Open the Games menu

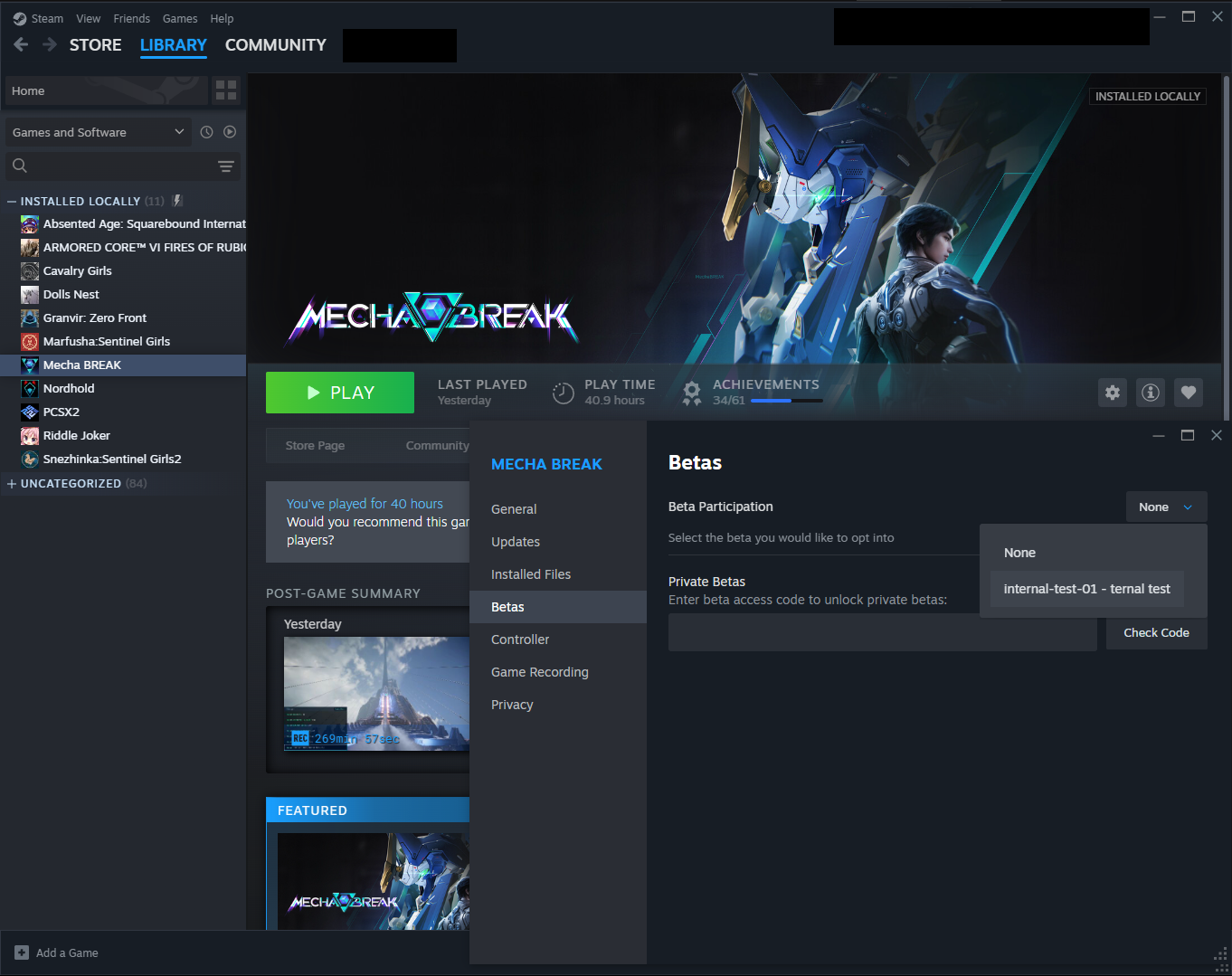(180, 18)
